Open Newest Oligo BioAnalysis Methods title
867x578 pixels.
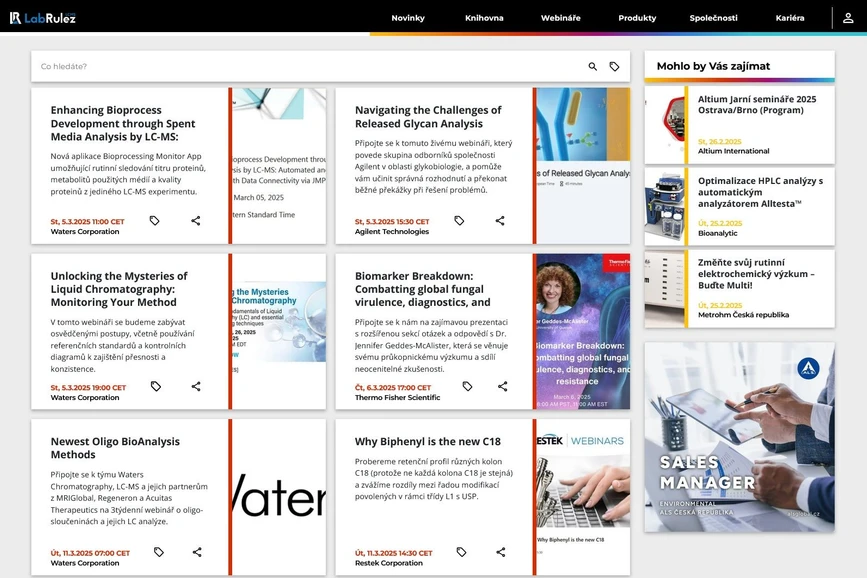tap(115, 448)
